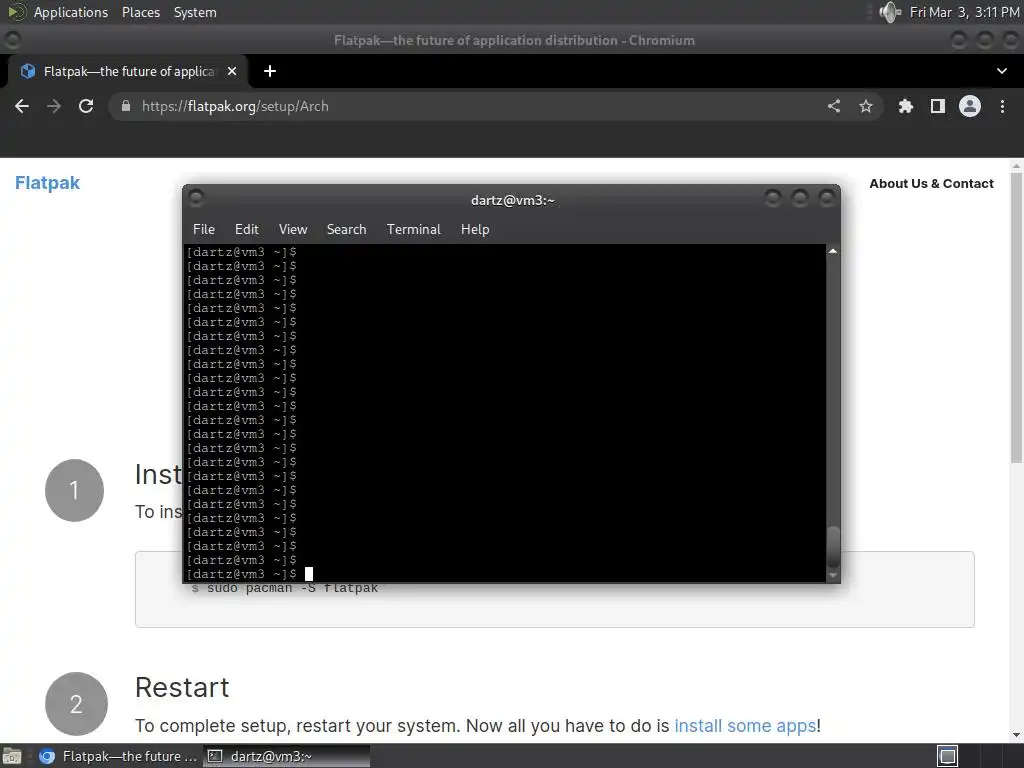Open About Us & Contact link
Image resolution: width=1024 pixels, height=768 pixels.
click(931, 184)
